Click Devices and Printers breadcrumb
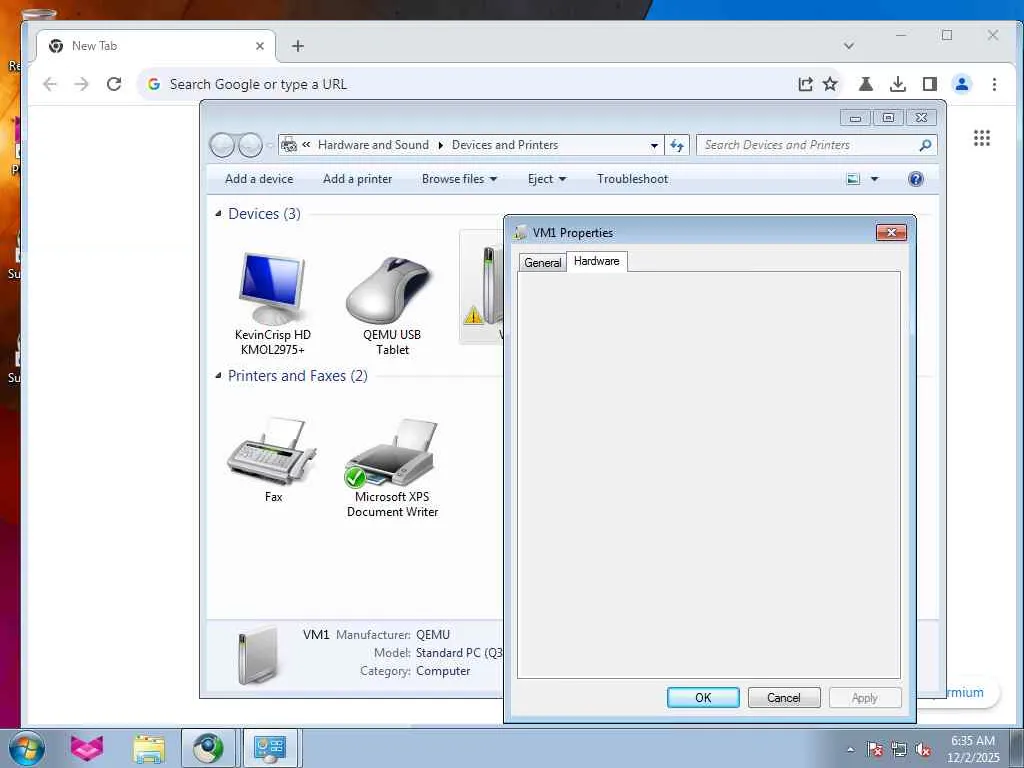Viewport: 1024px width, 768px height. (505, 145)
